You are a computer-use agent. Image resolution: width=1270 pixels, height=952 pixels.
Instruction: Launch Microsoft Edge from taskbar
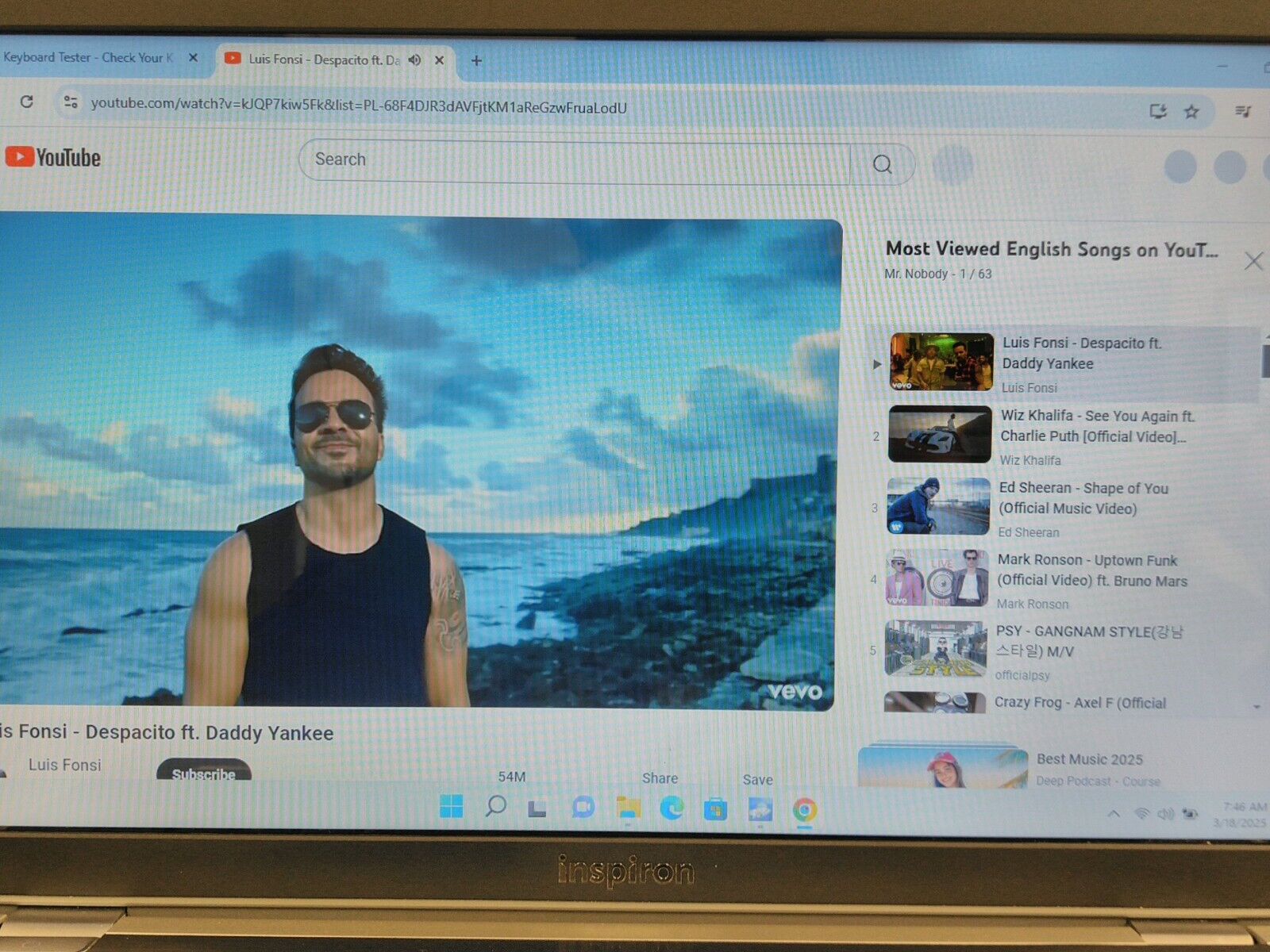(x=672, y=808)
